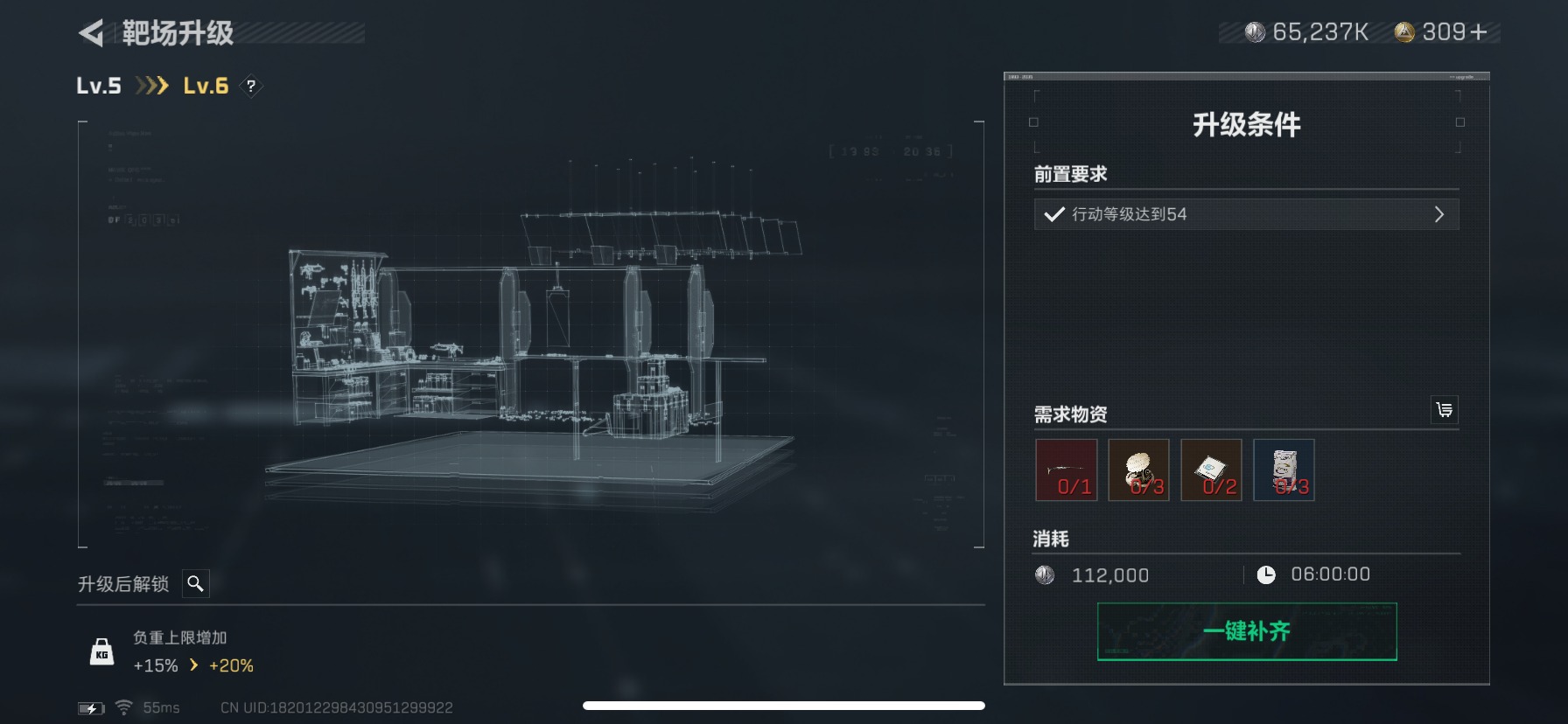Add more gold via 309+ plus
This screenshot has height=724, width=1568.
pos(1479,32)
